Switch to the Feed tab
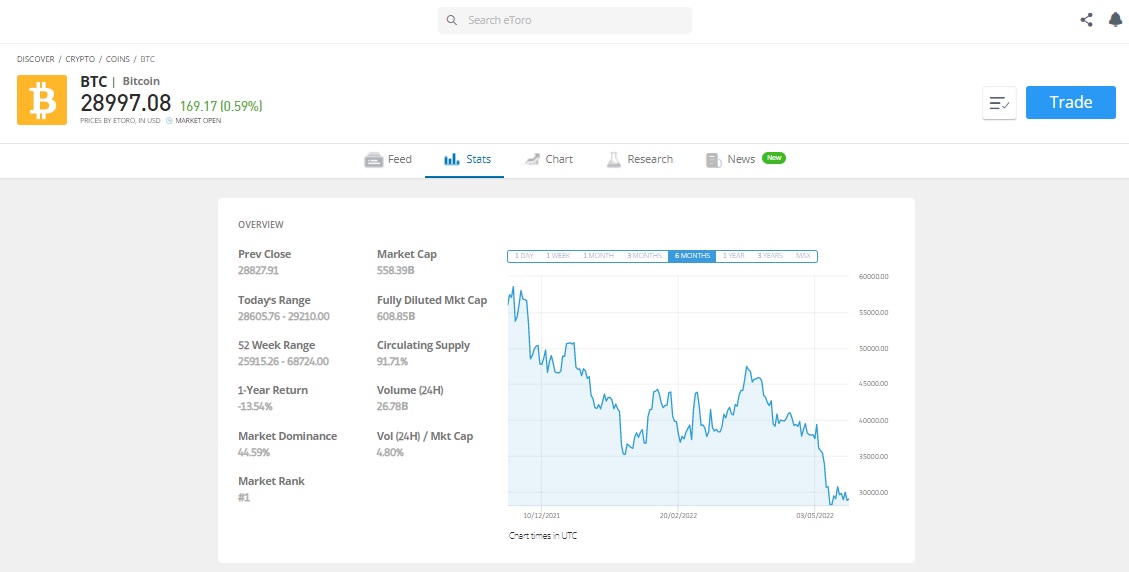The width and height of the screenshot is (1129, 572). (x=388, y=159)
